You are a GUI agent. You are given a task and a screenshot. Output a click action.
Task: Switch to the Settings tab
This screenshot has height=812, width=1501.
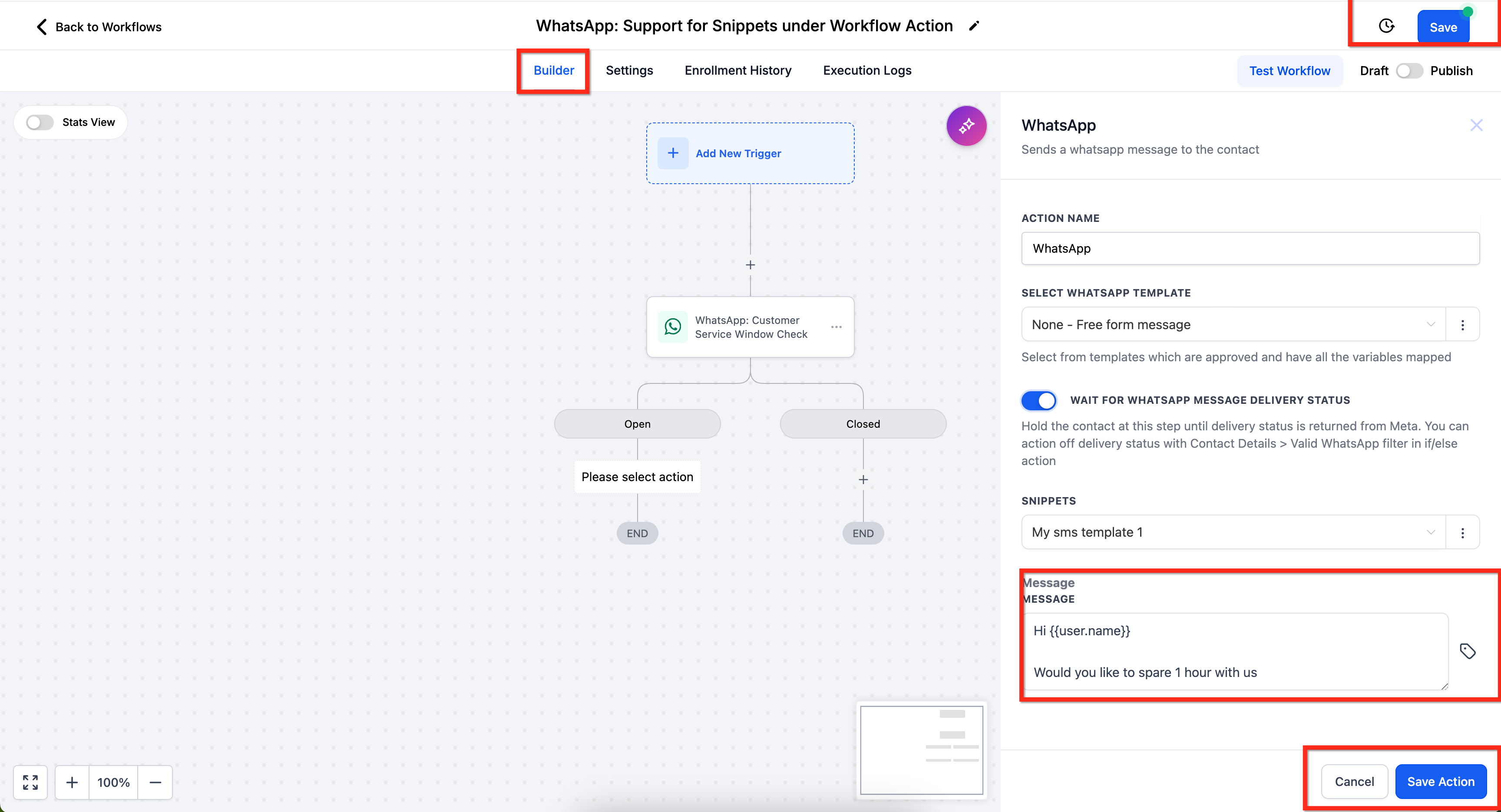(629, 70)
